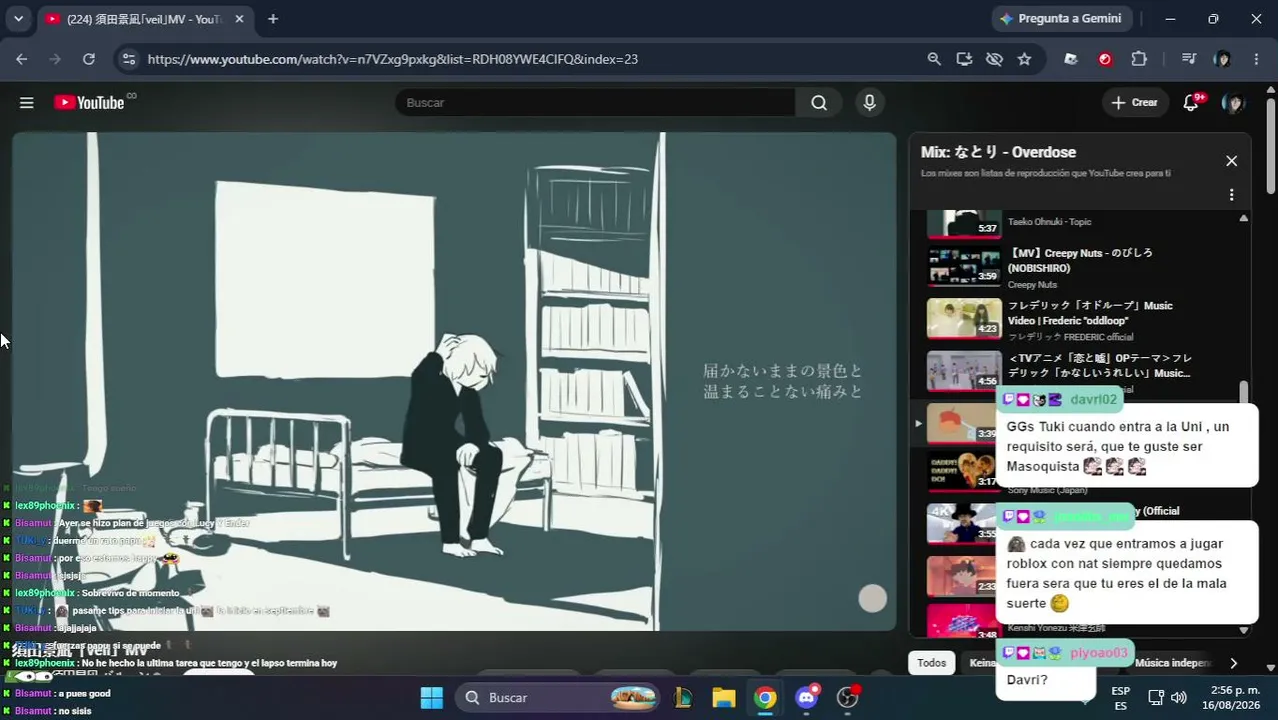This screenshot has width=1278, height=720.
Task: Open the Chrome profile avatar
Action: [x=1222, y=59]
